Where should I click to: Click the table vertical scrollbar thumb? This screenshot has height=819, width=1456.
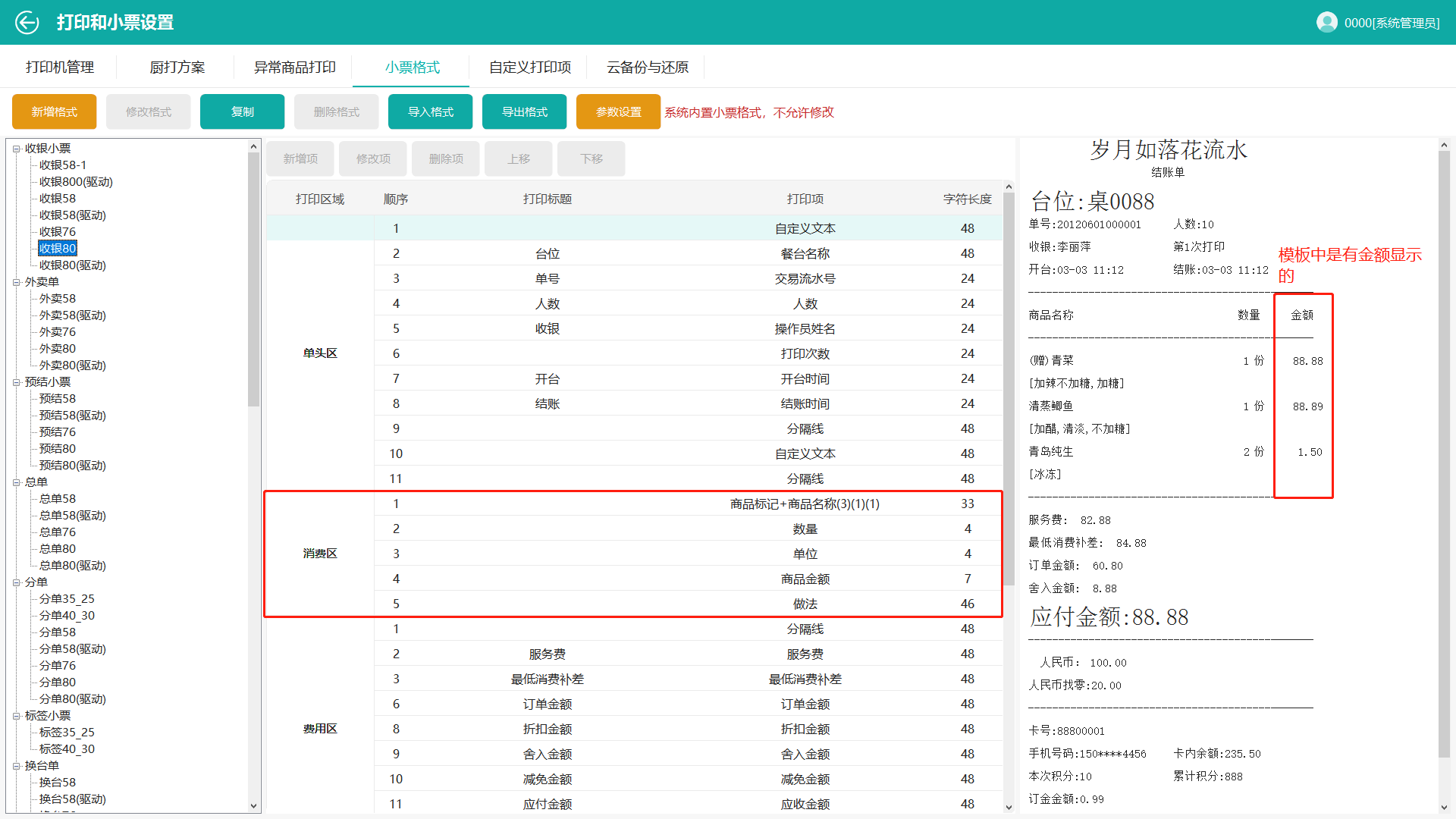(x=1009, y=388)
